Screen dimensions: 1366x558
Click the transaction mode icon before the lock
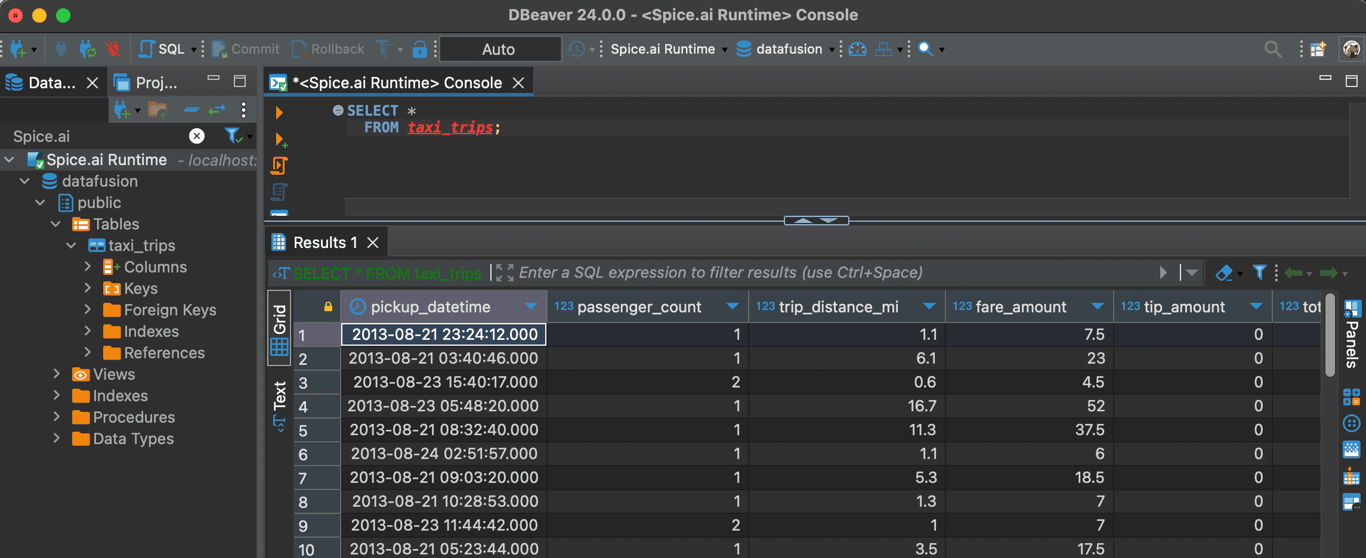click(x=384, y=49)
